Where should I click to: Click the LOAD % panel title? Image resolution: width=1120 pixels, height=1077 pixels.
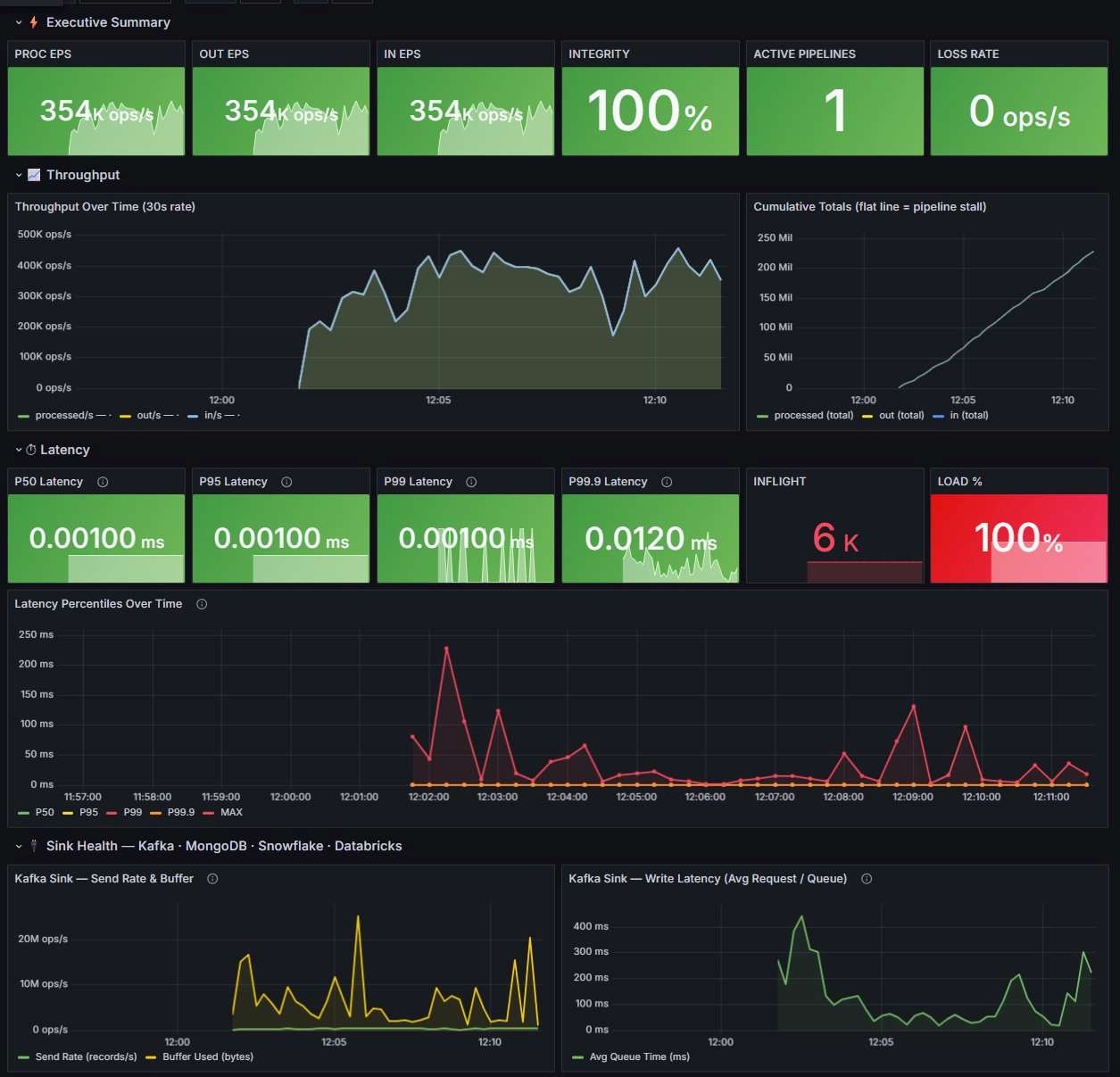click(x=959, y=482)
